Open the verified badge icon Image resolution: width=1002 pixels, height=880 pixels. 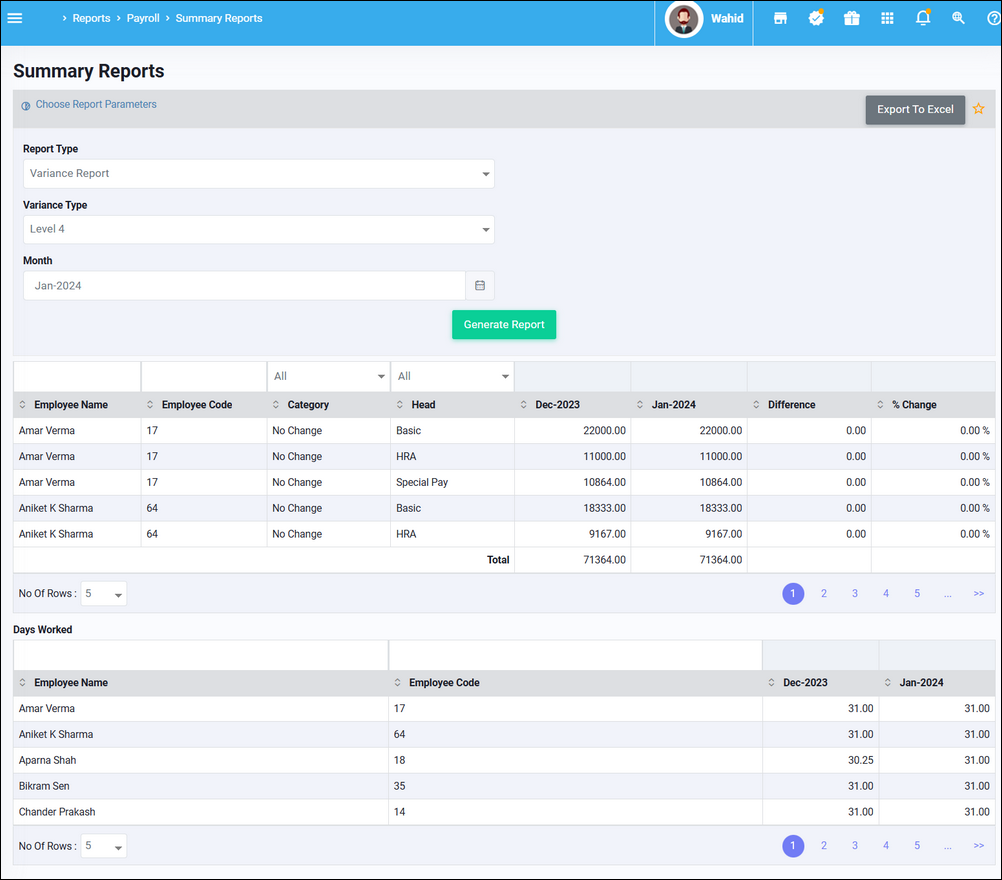click(x=816, y=18)
